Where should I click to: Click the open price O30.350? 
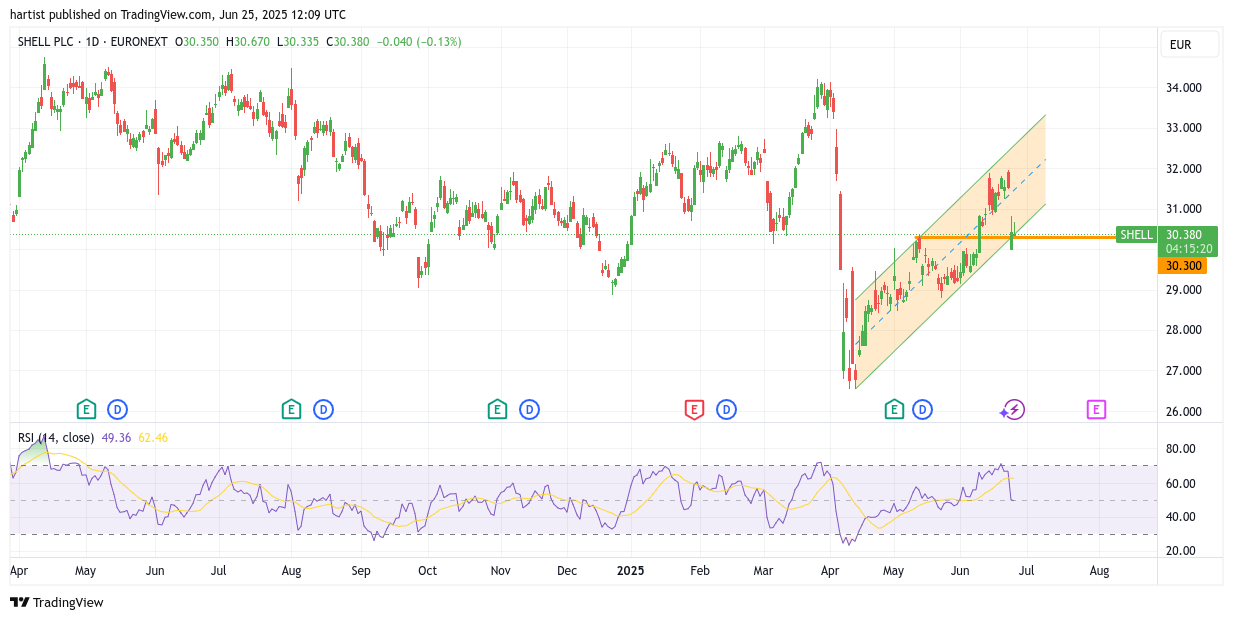tap(197, 42)
